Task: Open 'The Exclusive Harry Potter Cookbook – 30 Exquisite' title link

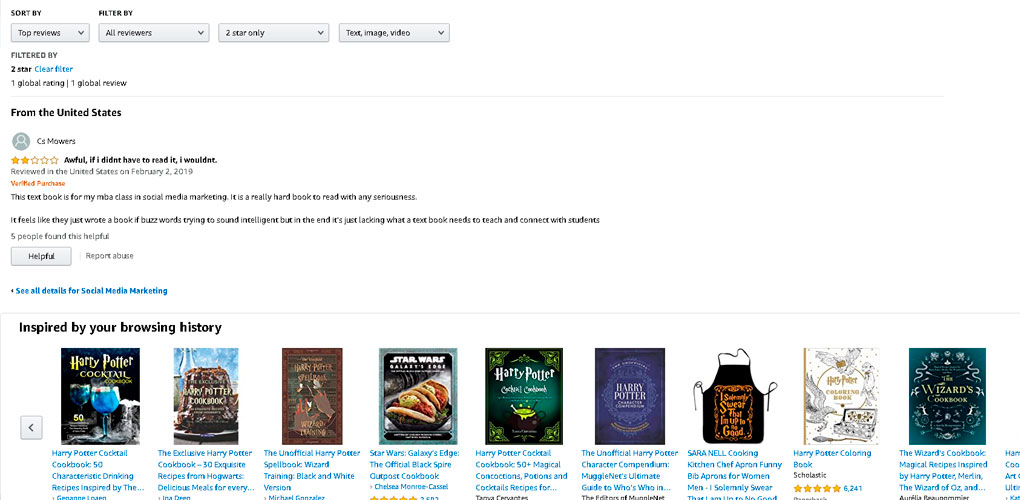Action: click(206, 470)
